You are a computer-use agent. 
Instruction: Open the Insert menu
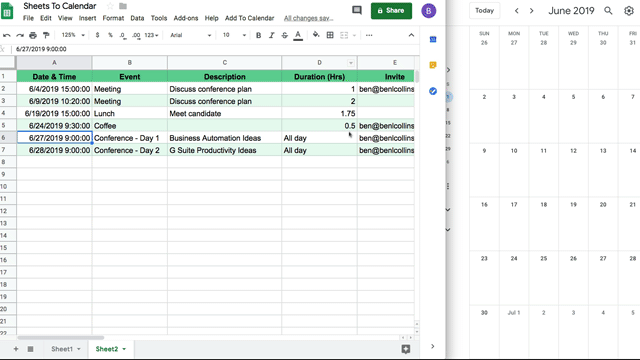[x=87, y=18]
